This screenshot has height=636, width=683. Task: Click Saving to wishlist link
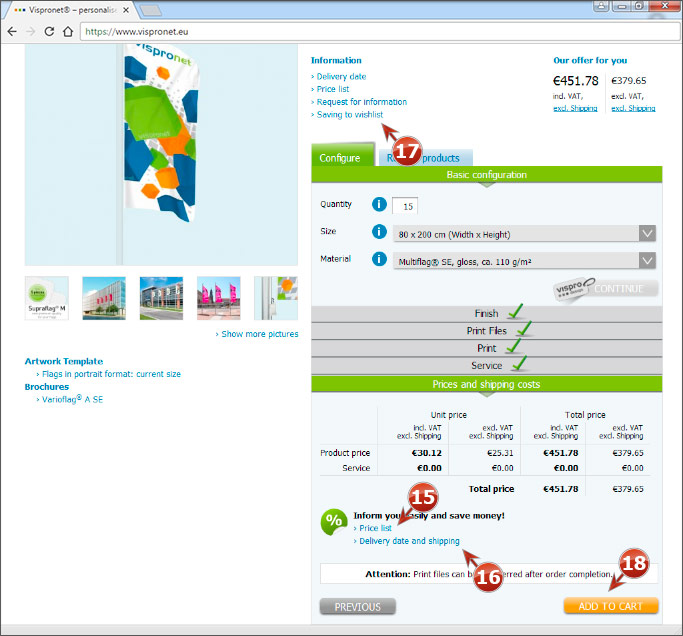(350, 115)
